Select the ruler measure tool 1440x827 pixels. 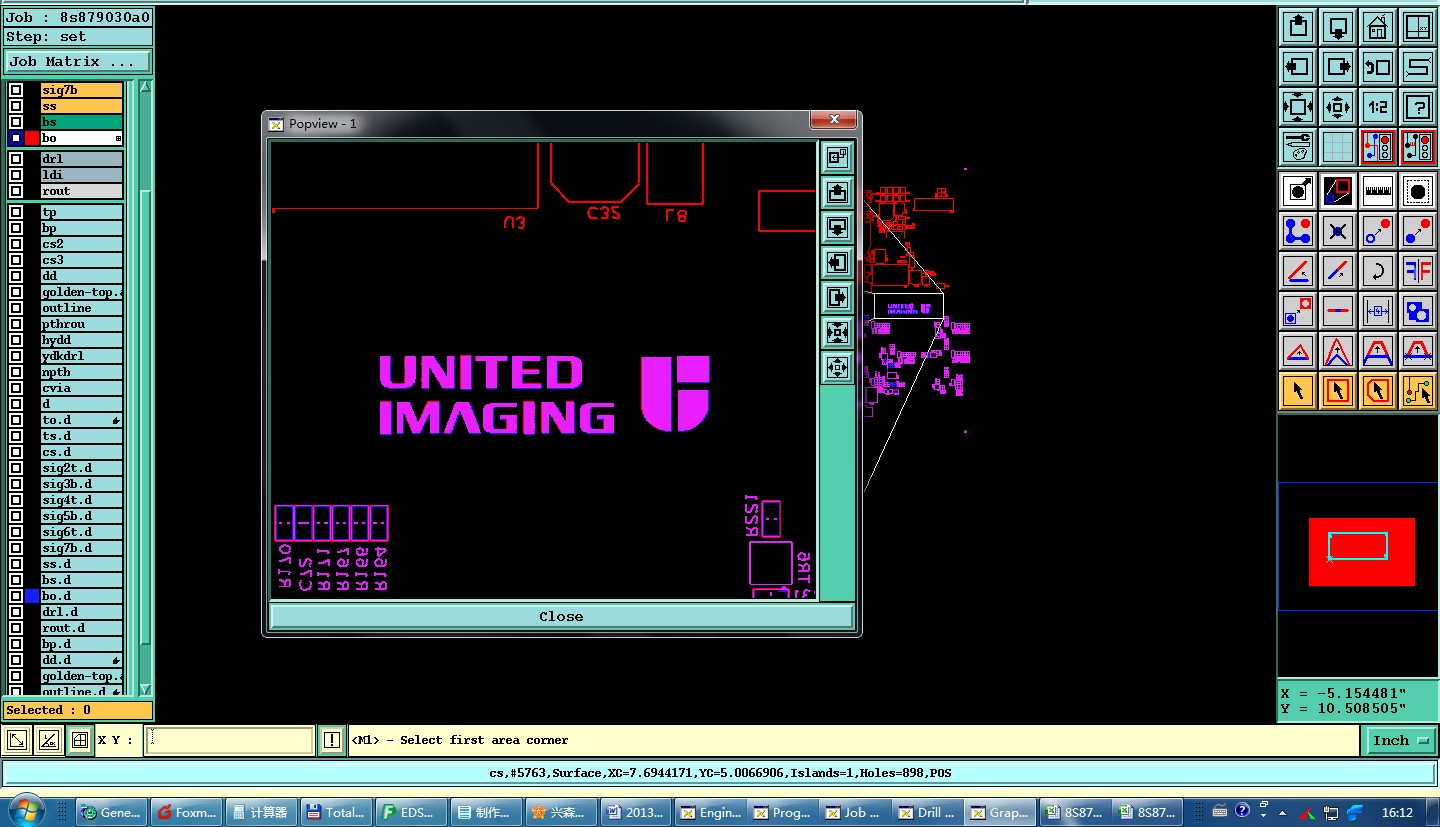pos(1378,190)
